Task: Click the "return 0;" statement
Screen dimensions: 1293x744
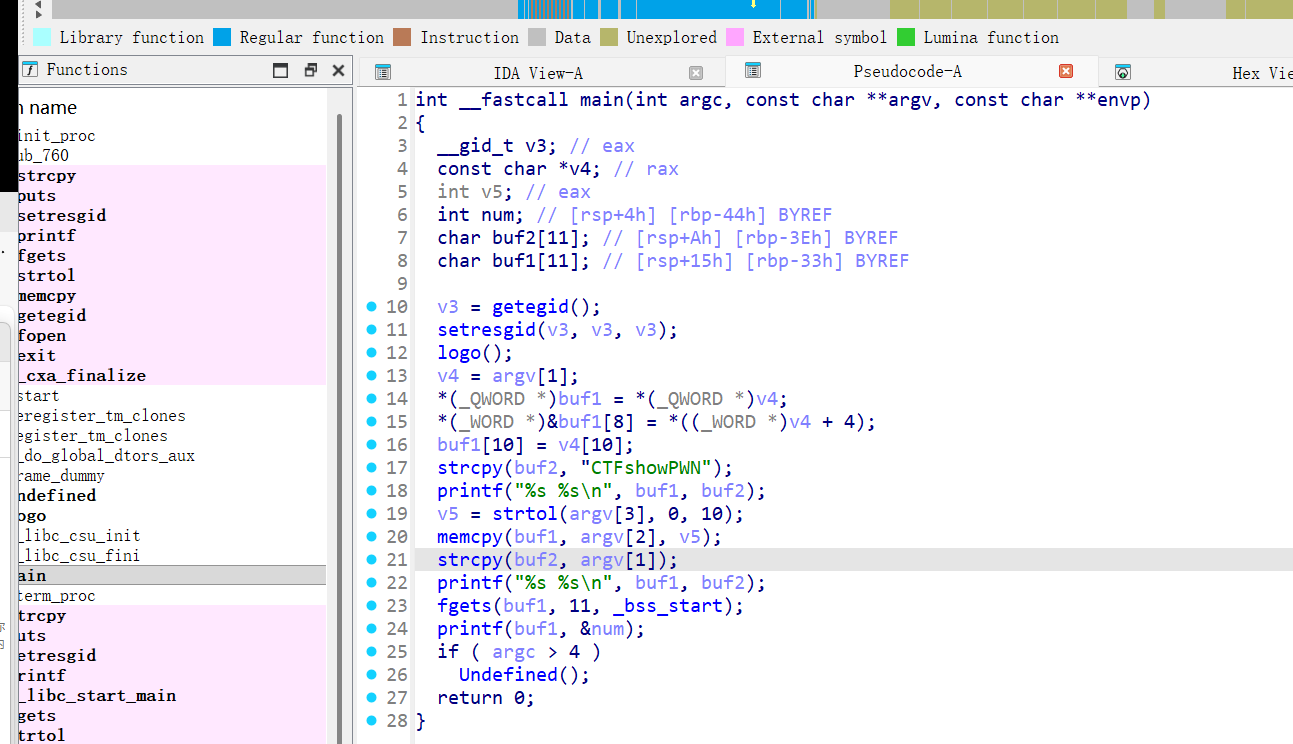Action: click(x=486, y=698)
